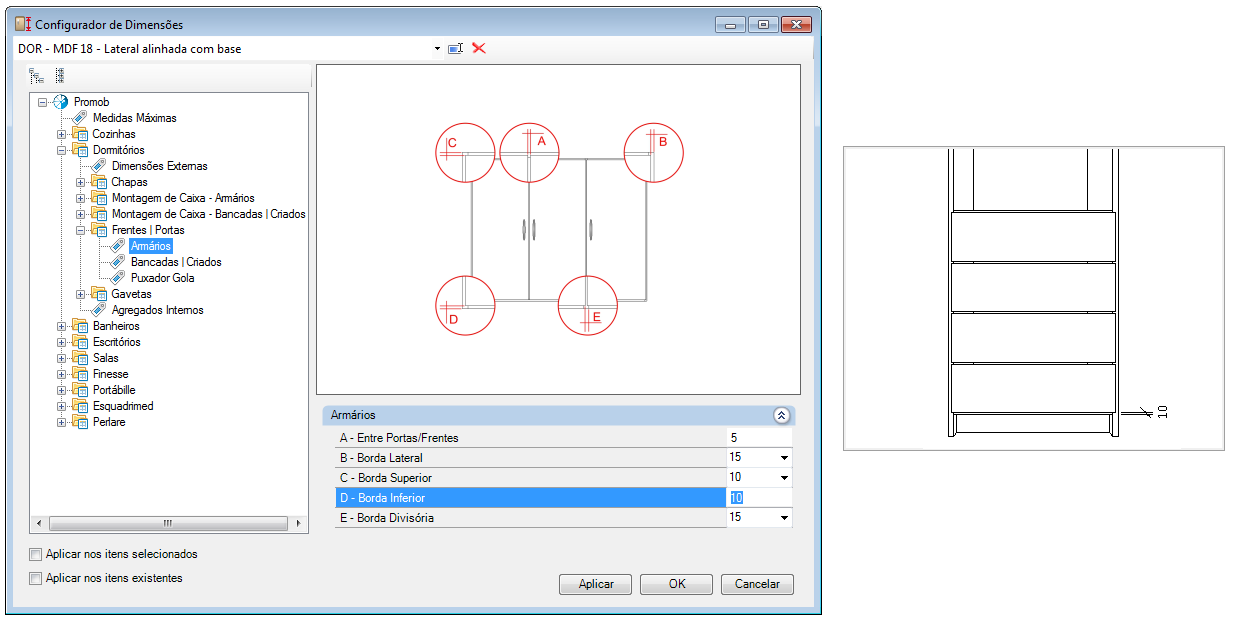Select Agregados Internos tree item
The image size is (1242, 621).
(157, 310)
